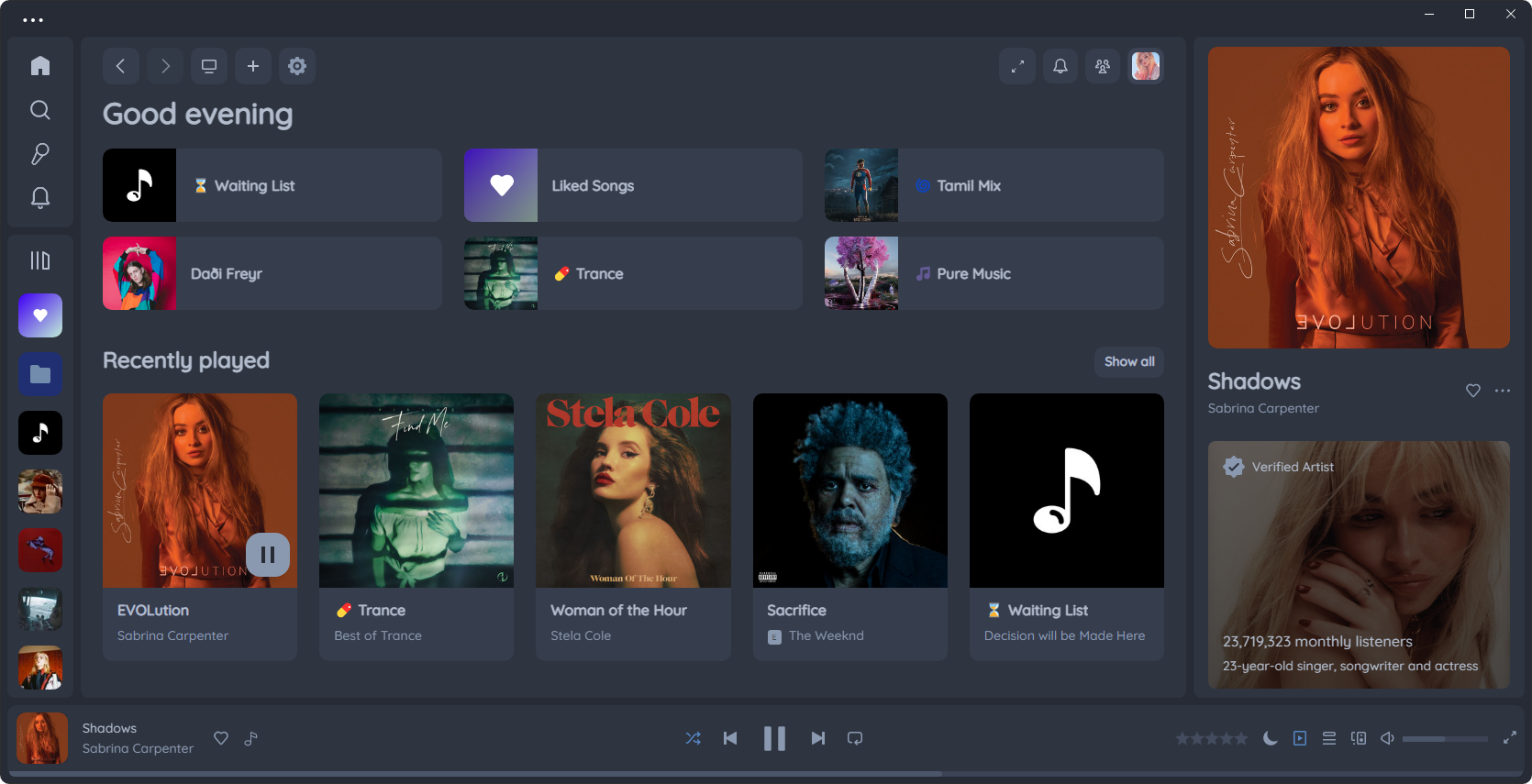
Task: Open Liked Songs from sidebar heart tile
Action: [40, 315]
